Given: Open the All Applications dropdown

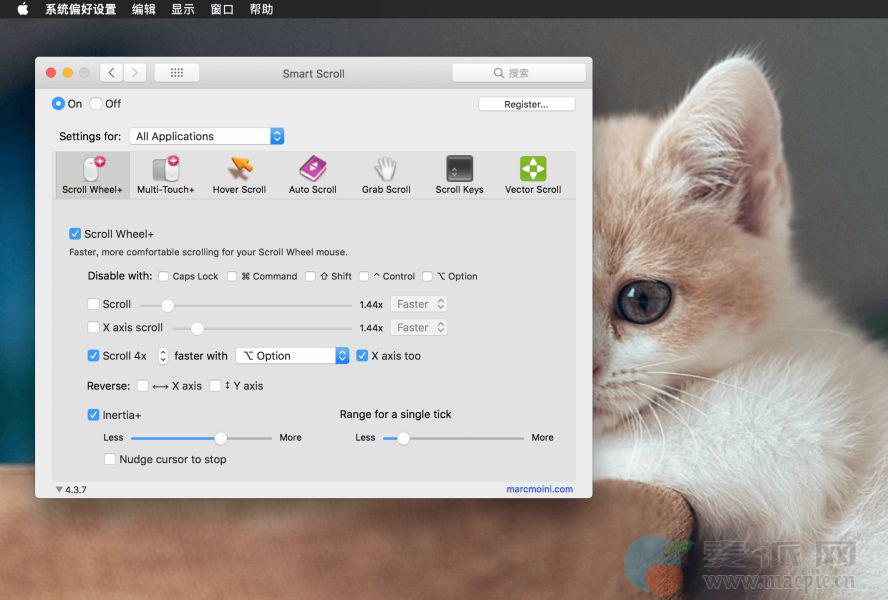Looking at the screenshot, I should coord(207,136).
